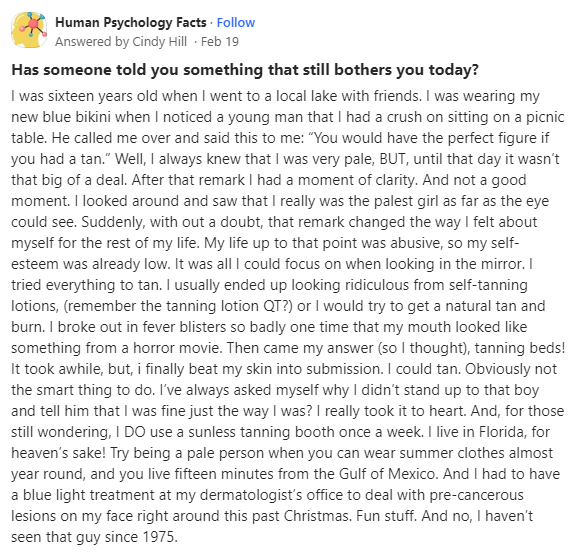This screenshot has width=578, height=553.
Task: Click the year "1975" in the last line
Action: 160,537
